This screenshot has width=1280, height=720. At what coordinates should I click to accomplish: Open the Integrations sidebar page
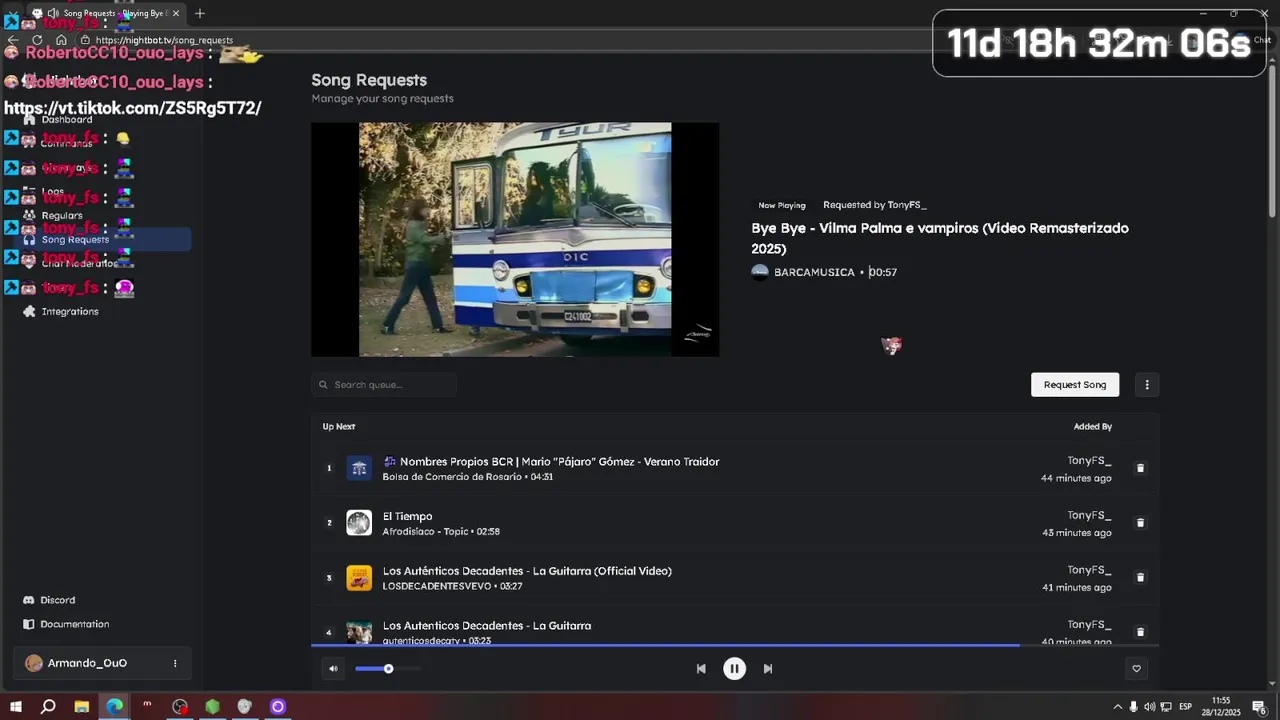coord(70,312)
